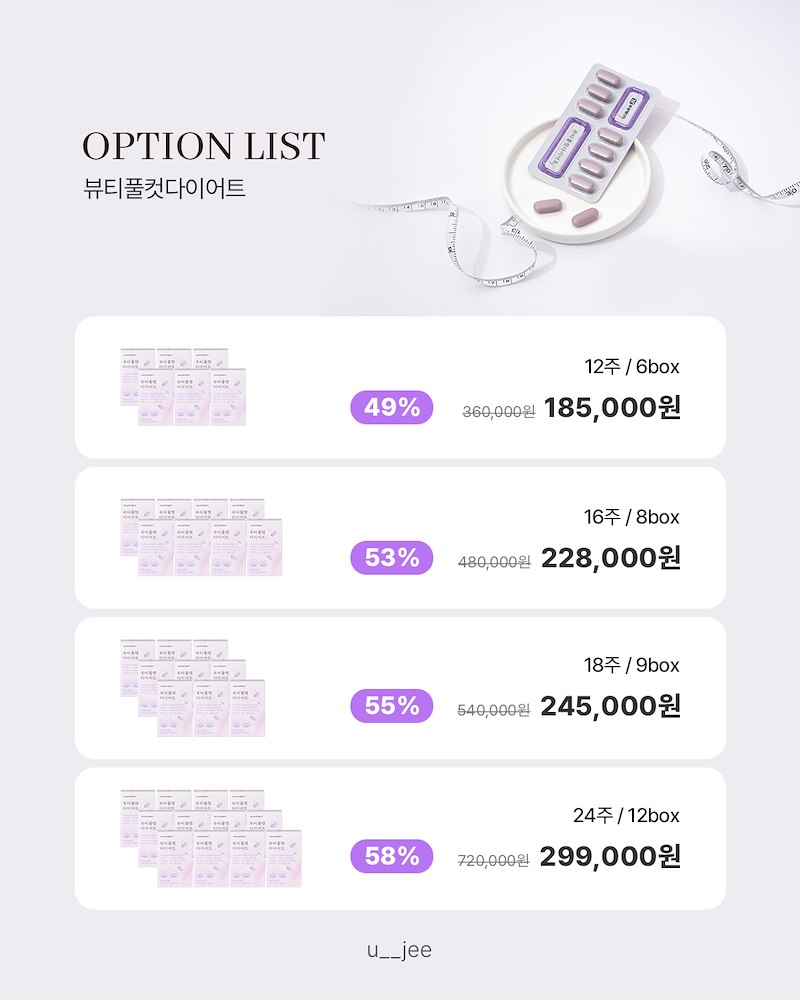The width and height of the screenshot is (800, 1000).
Task: Select the 245,000원 sale price
Action: coord(611,706)
